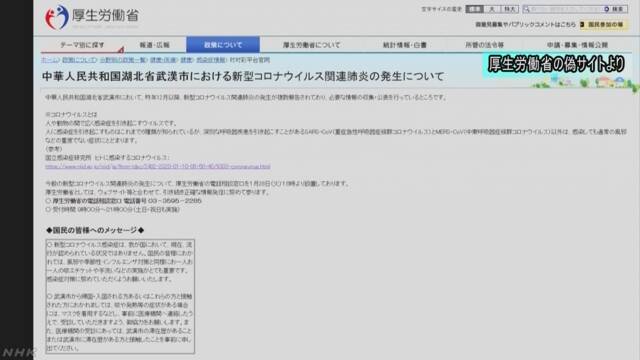Click the 検索 search button
Image resolution: width=640 pixels, height=360 pixels.
tap(616, 9)
